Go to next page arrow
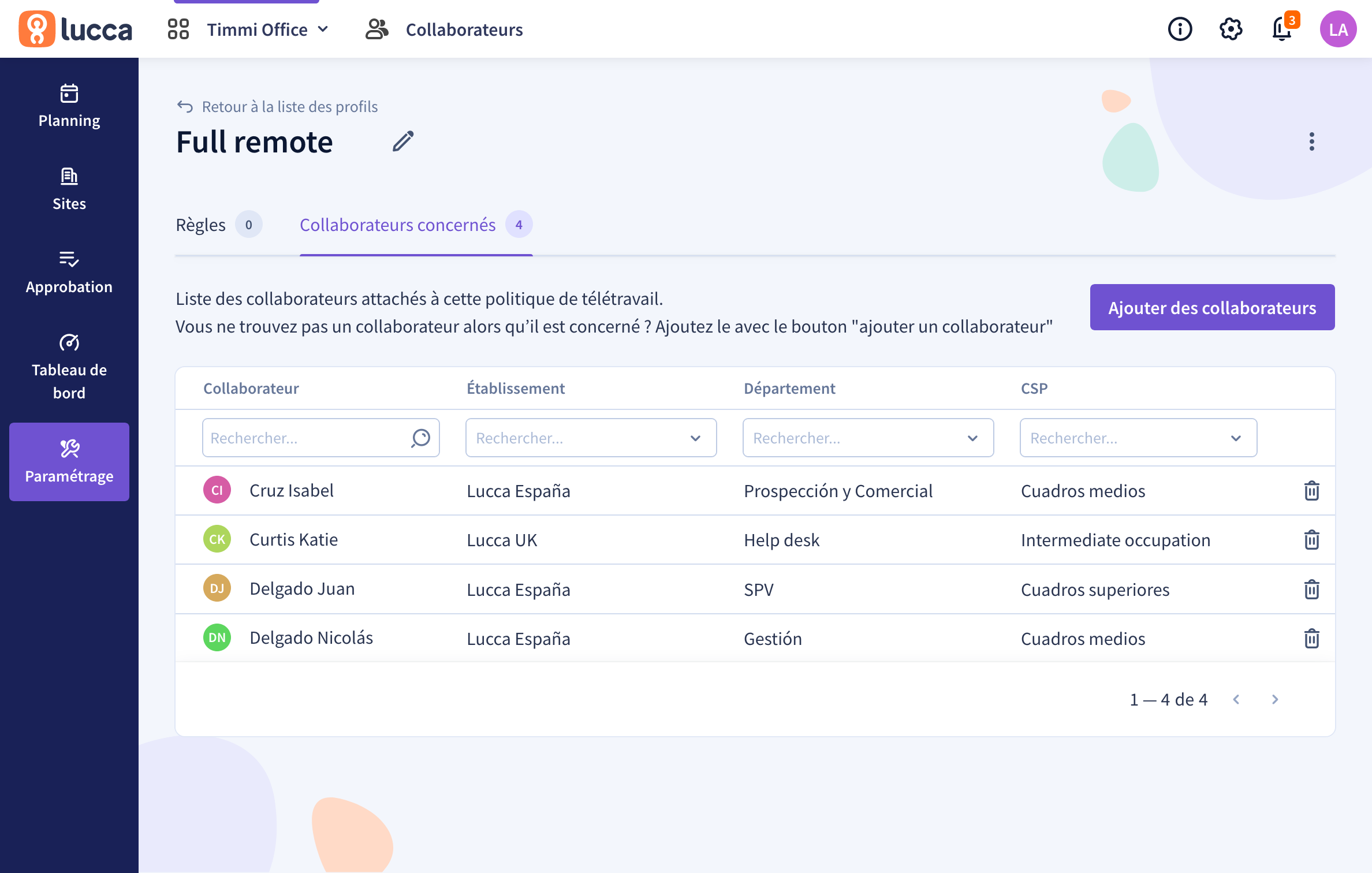 pos(1275,699)
